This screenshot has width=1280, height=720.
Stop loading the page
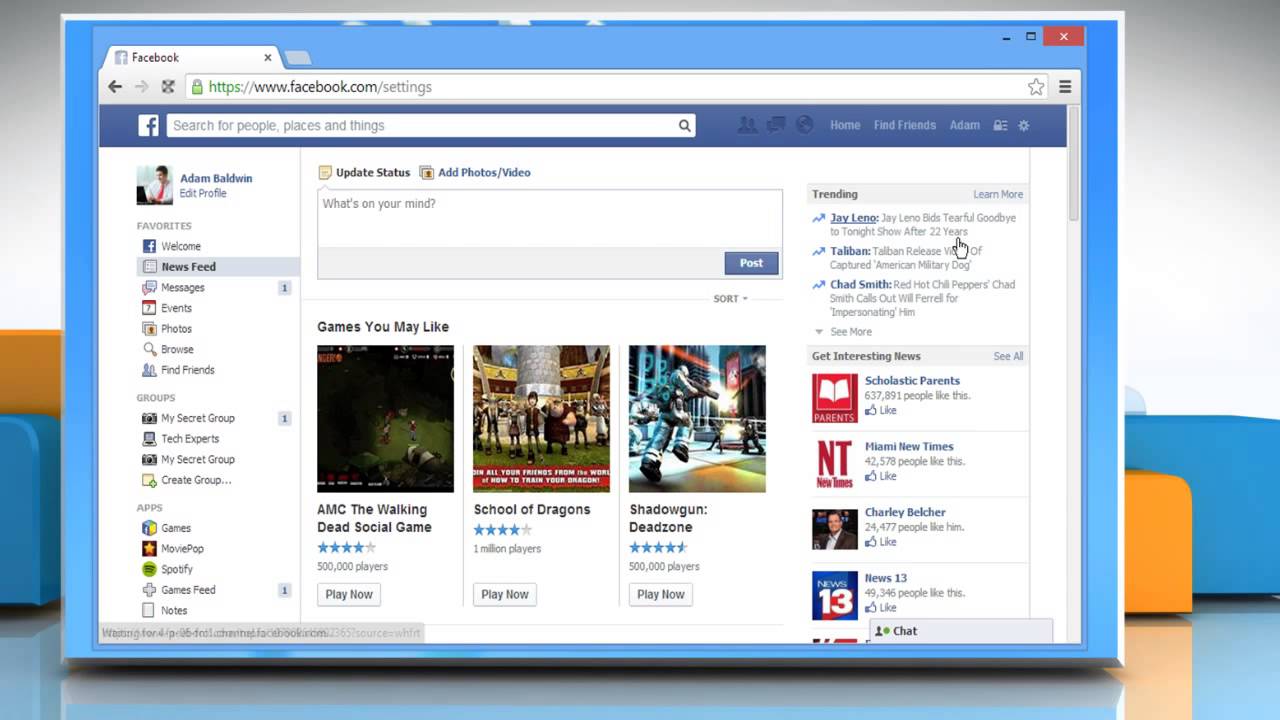pos(168,87)
